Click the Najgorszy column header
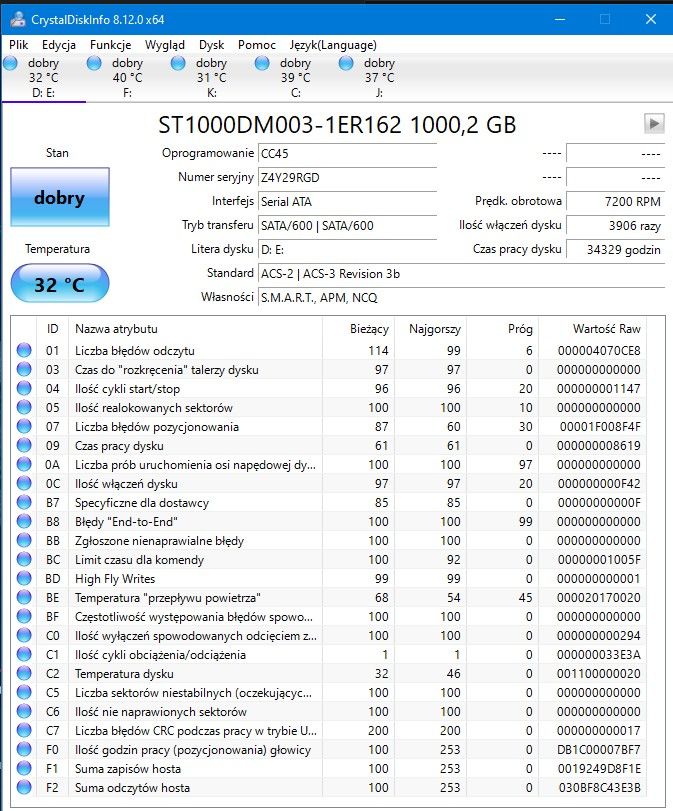 (430, 329)
